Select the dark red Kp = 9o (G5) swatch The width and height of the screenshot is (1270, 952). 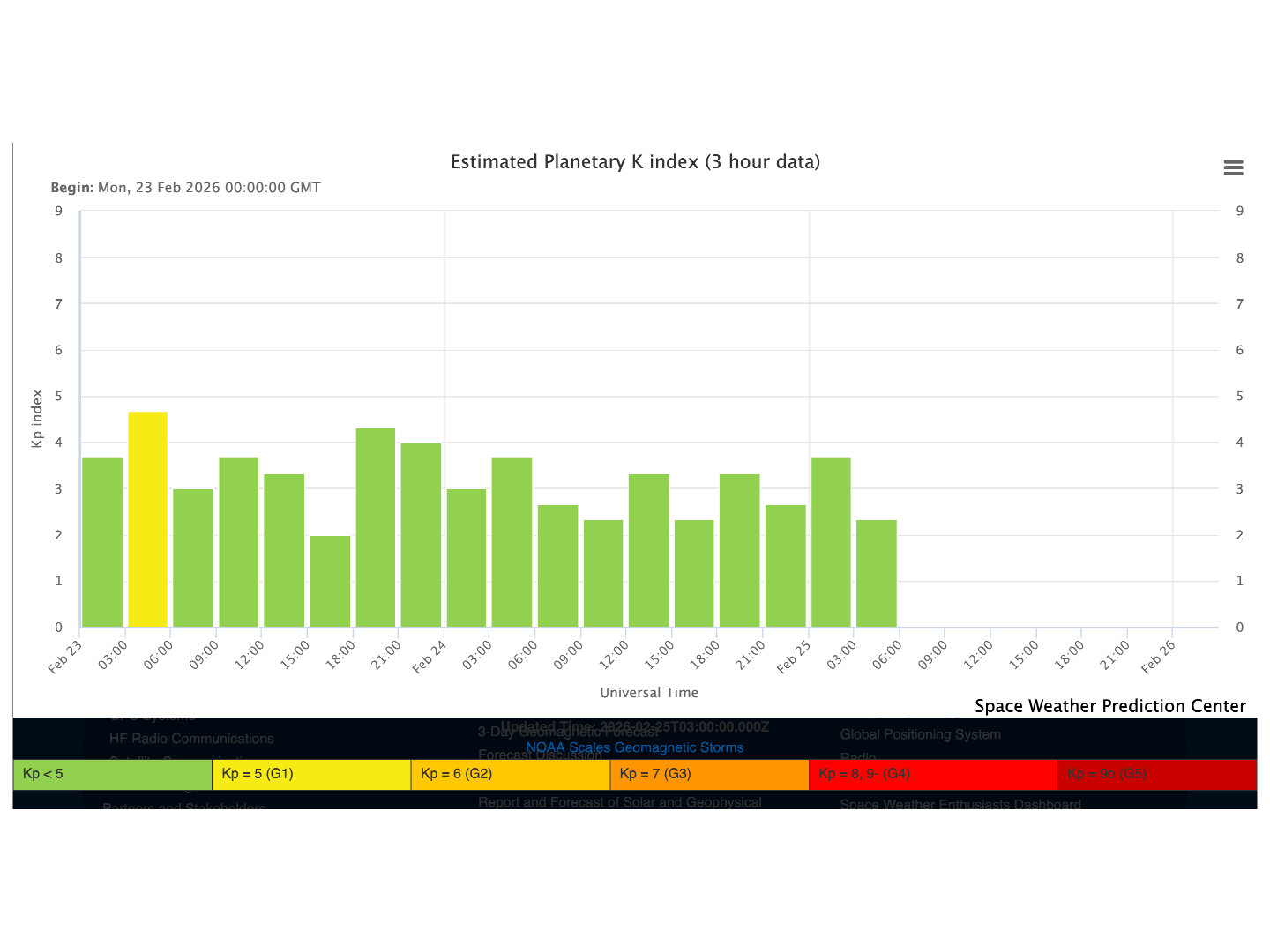click(1156, 774)
